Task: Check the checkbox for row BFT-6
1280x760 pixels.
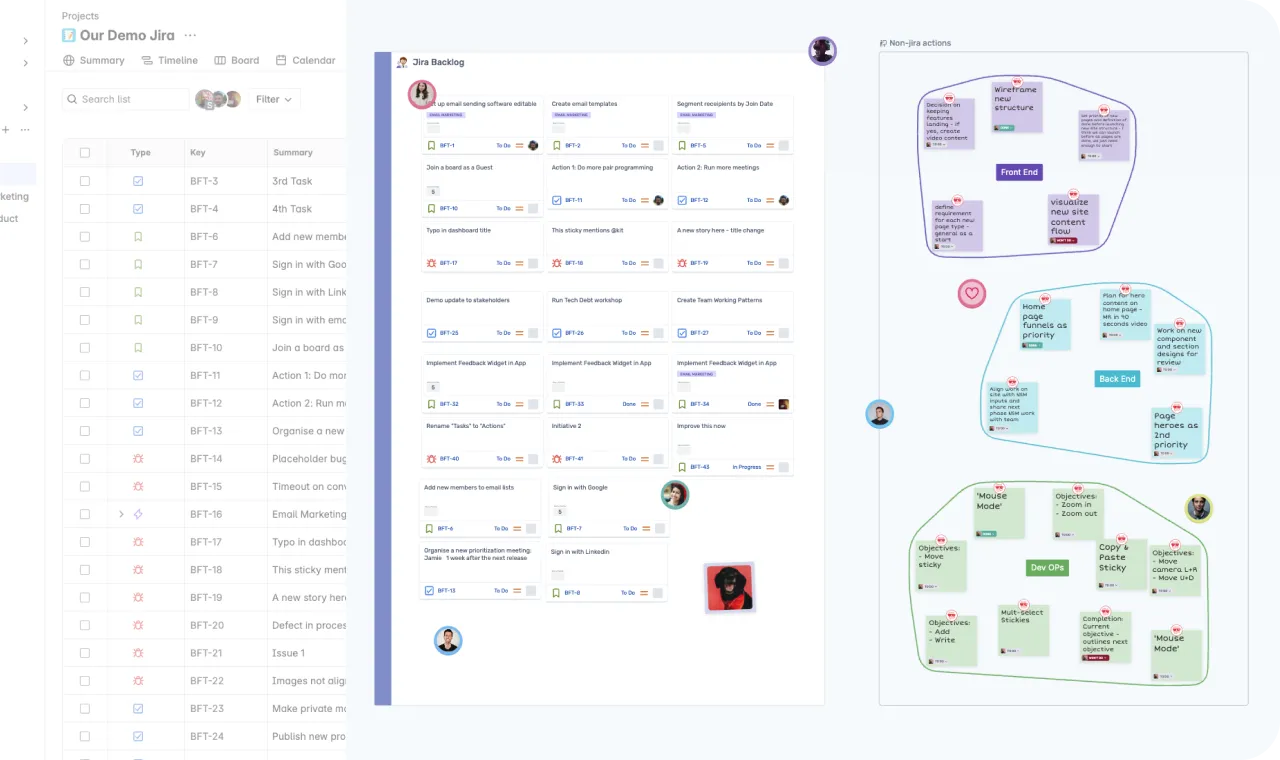Action: tap(85, 236)
